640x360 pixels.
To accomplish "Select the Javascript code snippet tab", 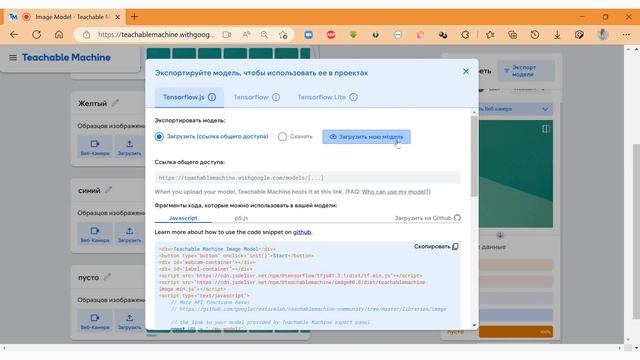I will [183, 218].
